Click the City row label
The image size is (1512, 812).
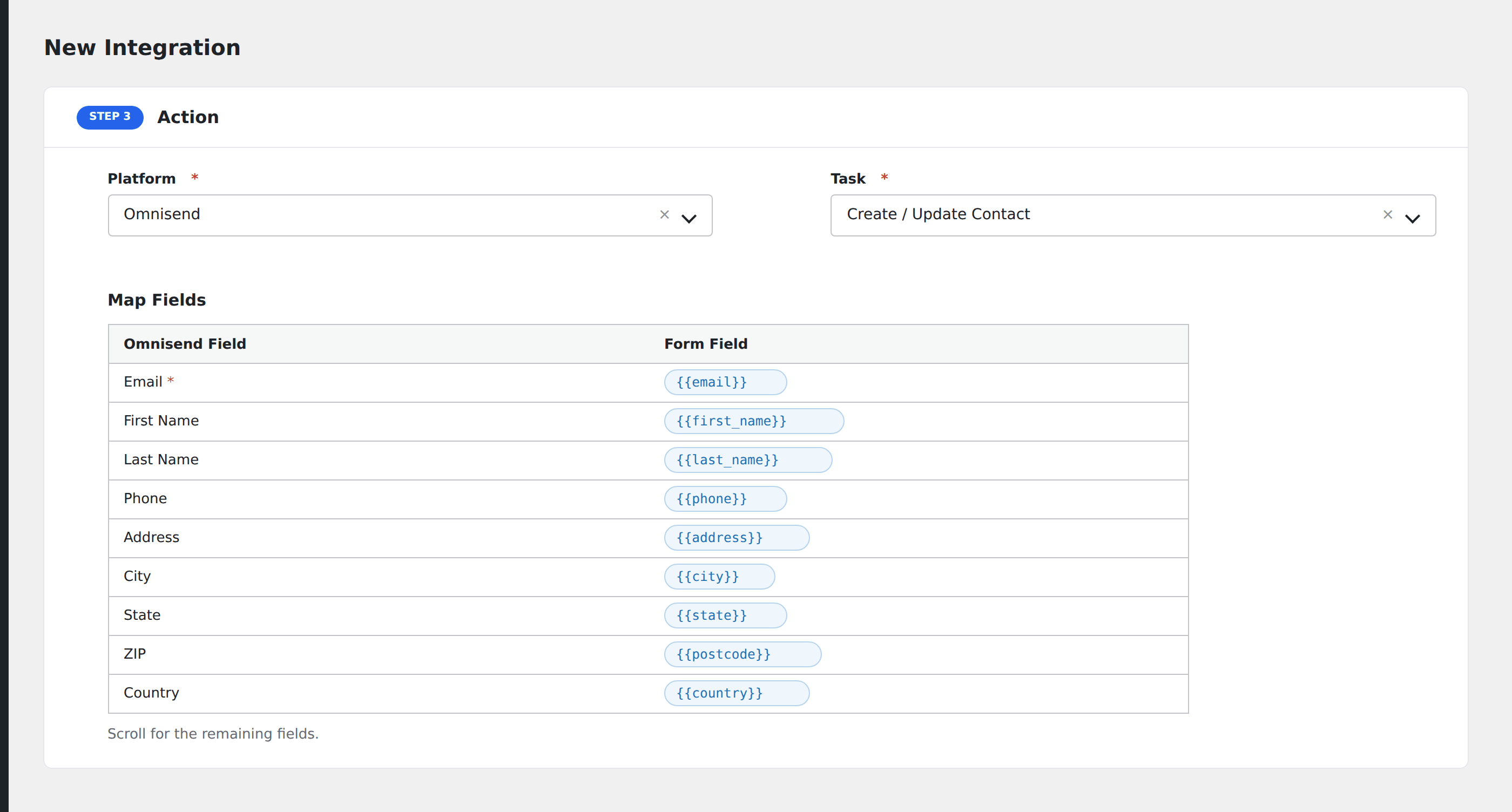tap(137, 576)
